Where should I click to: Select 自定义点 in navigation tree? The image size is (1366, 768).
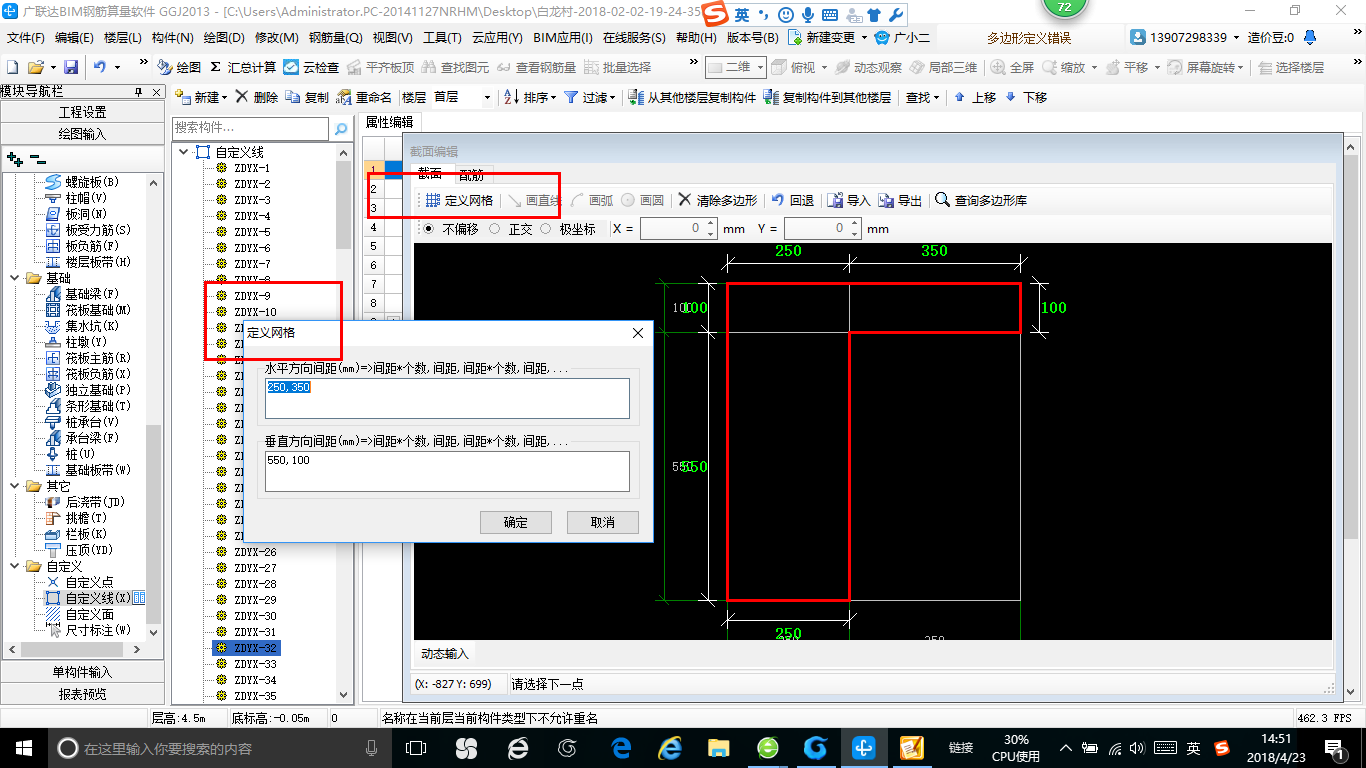tap(89, 582)
